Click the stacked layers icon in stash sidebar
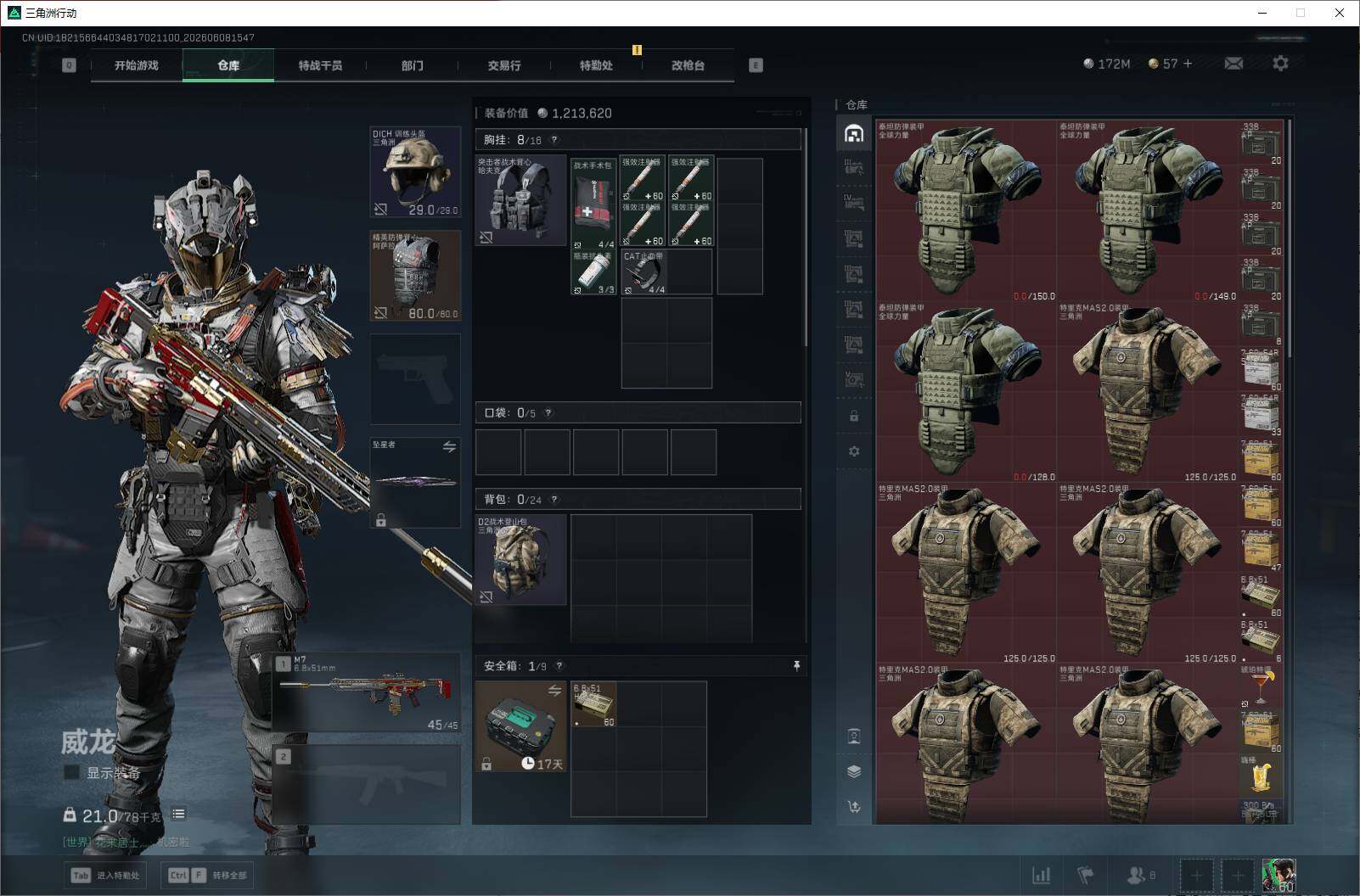The image size is (1360, 896). 854,771
